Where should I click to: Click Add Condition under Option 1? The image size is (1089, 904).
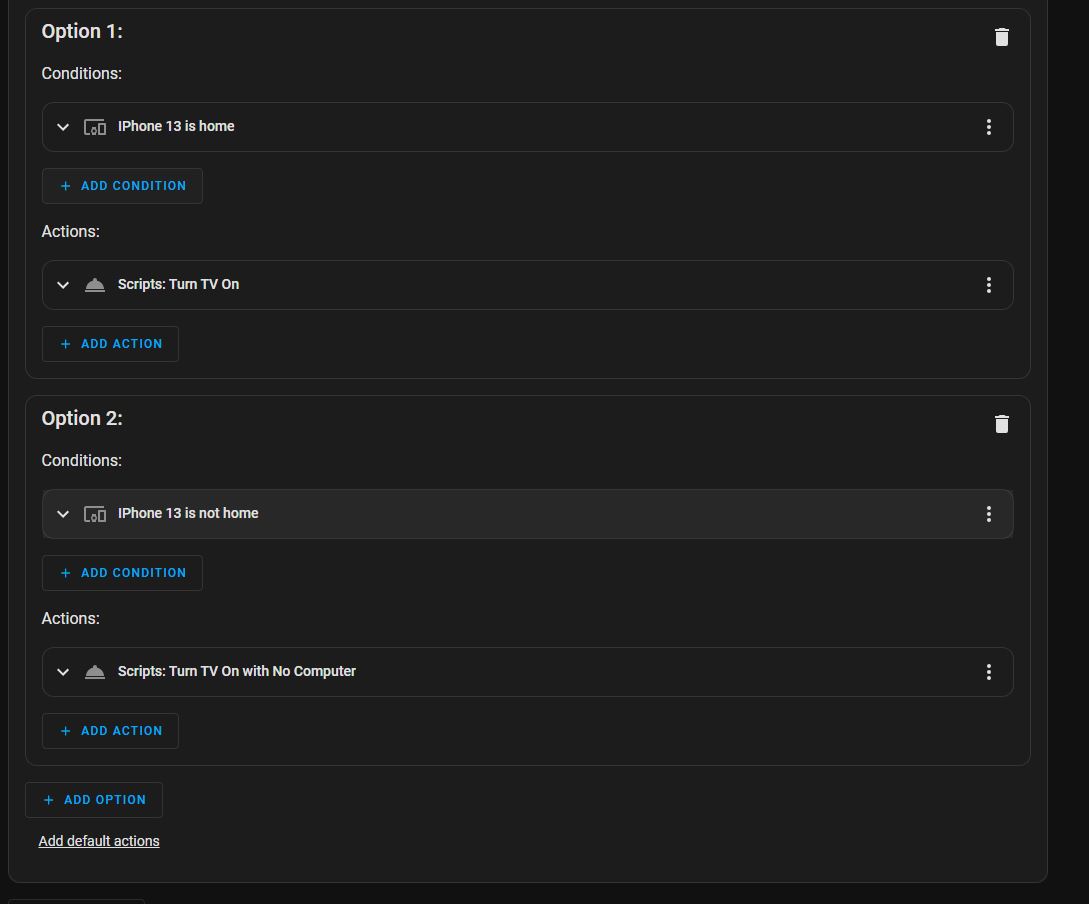(122, 186)
